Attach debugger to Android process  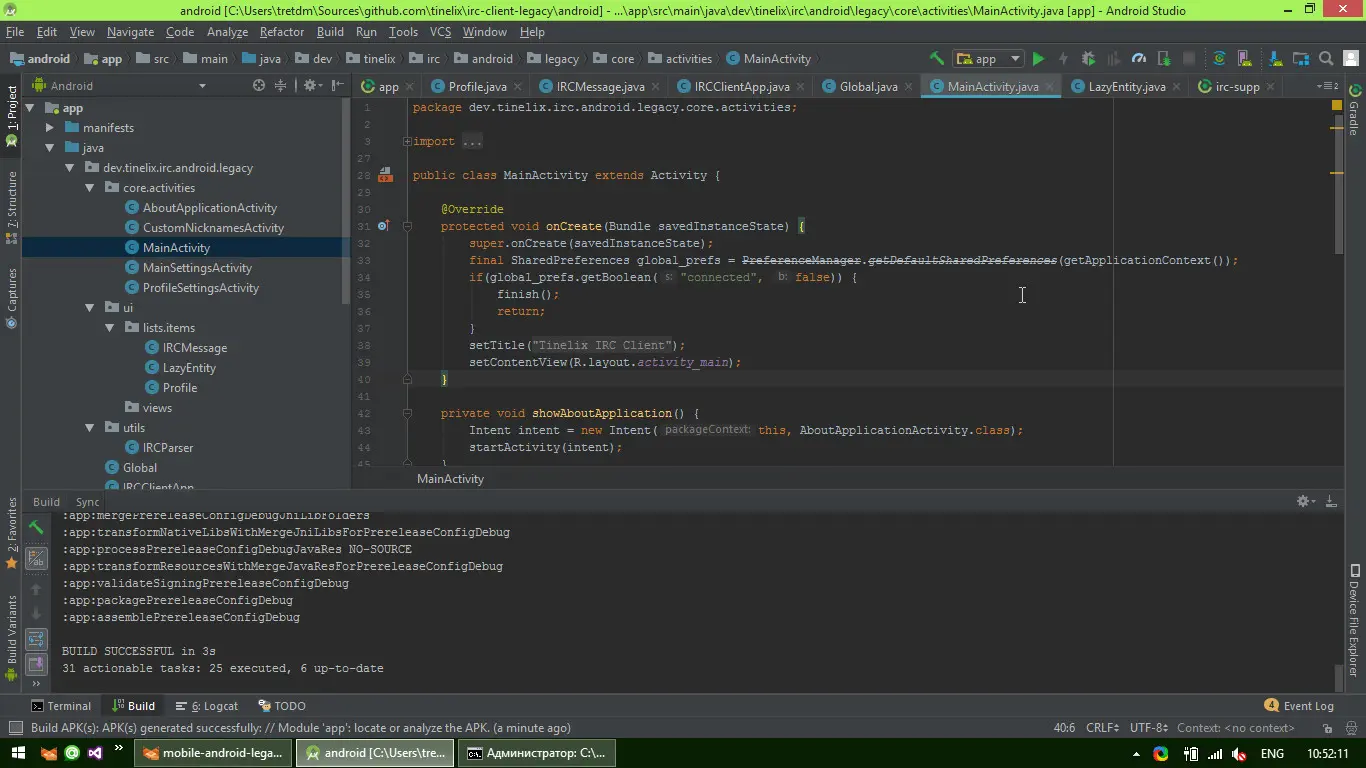pyautogui.click(x=1164, y=59)
